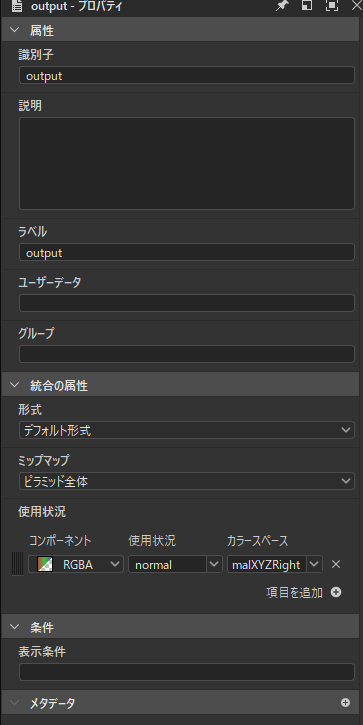Collapse the 属性 section
Viewport: 363px width, 725px height.
[x=14, y=31]
